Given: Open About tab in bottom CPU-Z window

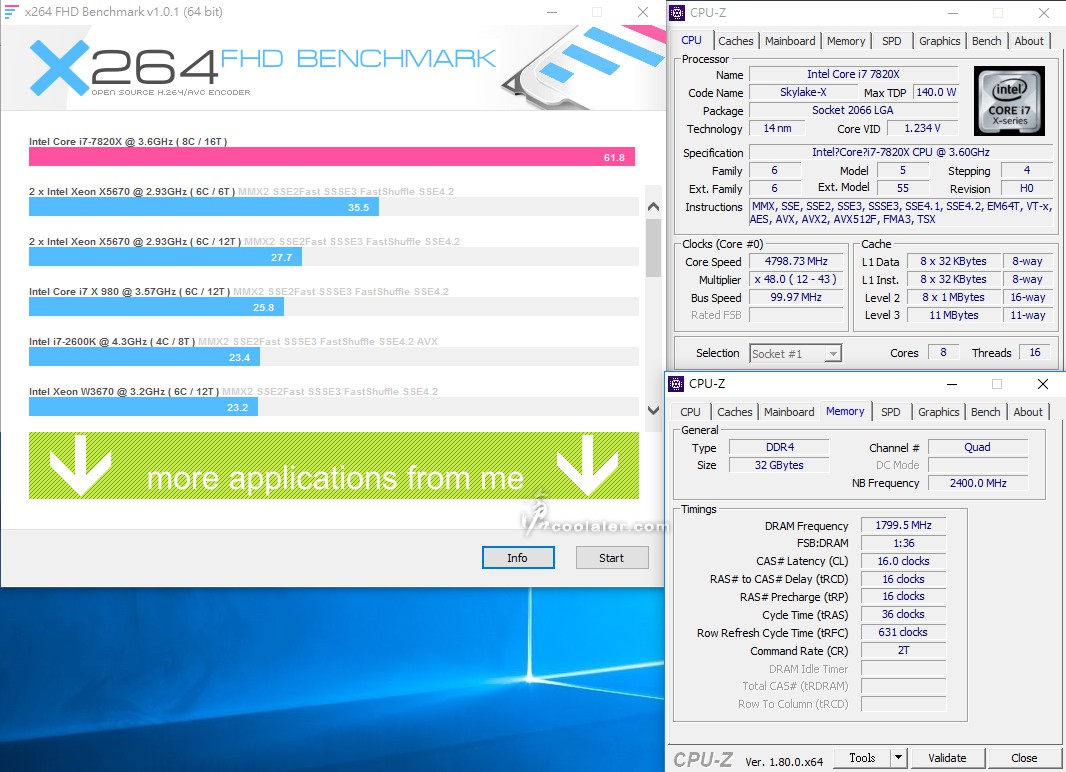Looking at the screenshot, I should coord(1028,412).
